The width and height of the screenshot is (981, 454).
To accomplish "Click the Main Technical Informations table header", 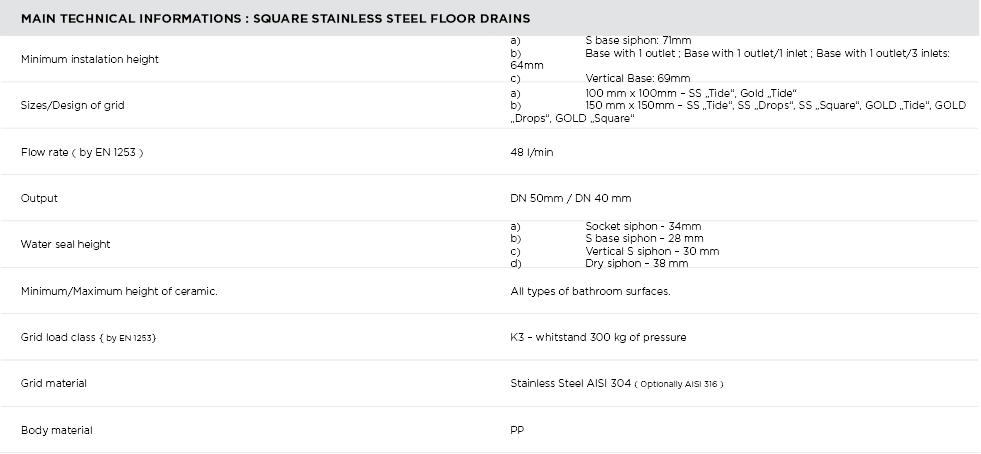I will tap(275, 18).
